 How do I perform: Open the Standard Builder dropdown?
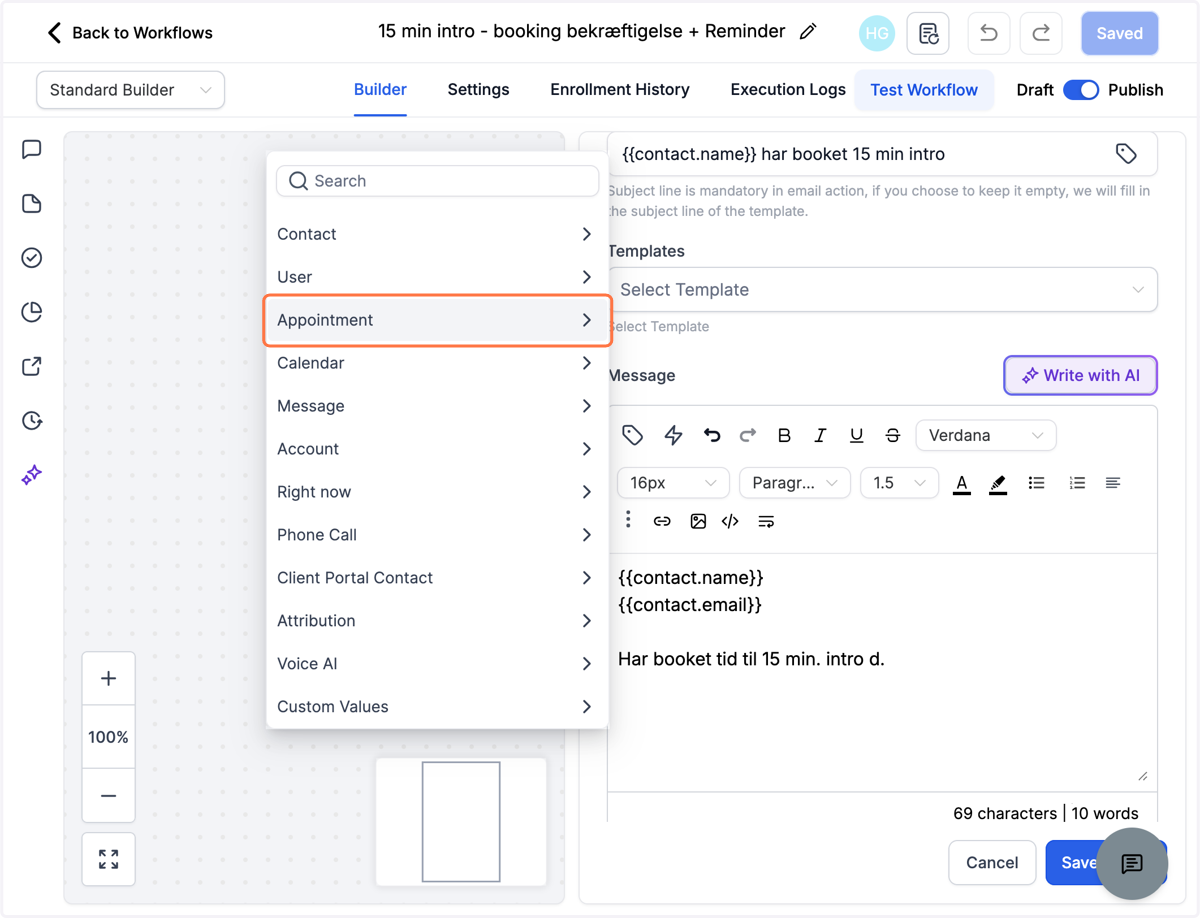(130, 90)
